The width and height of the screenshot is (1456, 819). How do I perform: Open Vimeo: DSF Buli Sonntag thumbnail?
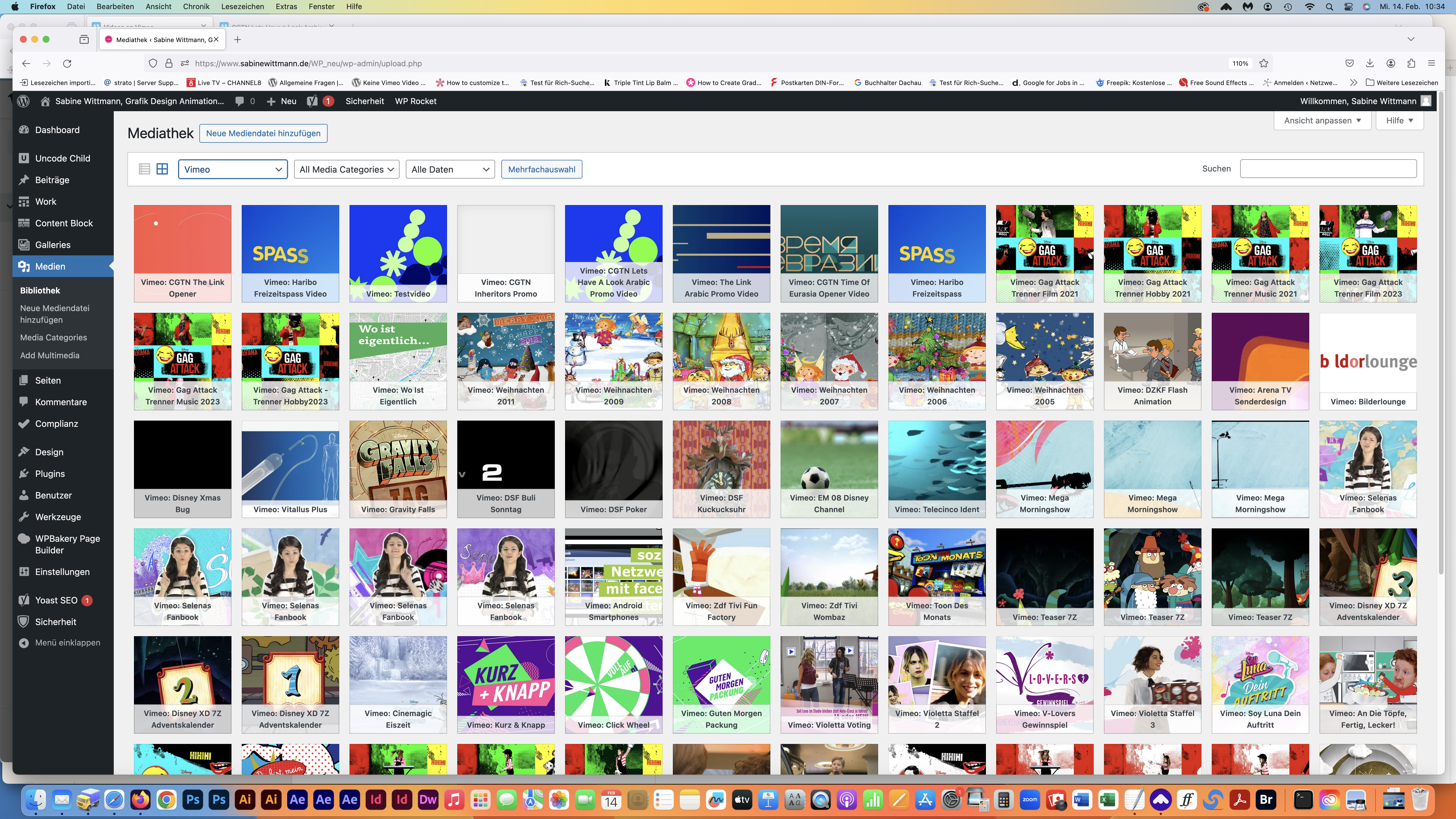click(506, 469)
